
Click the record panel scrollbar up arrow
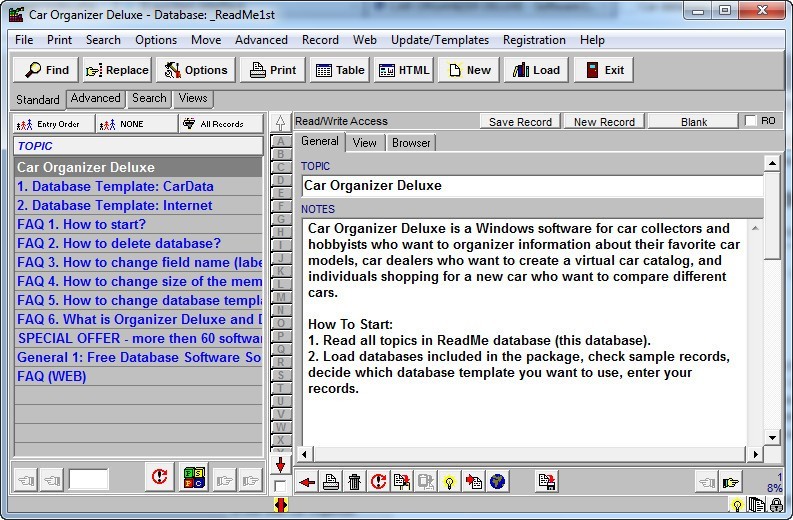(x=772, y=163)
